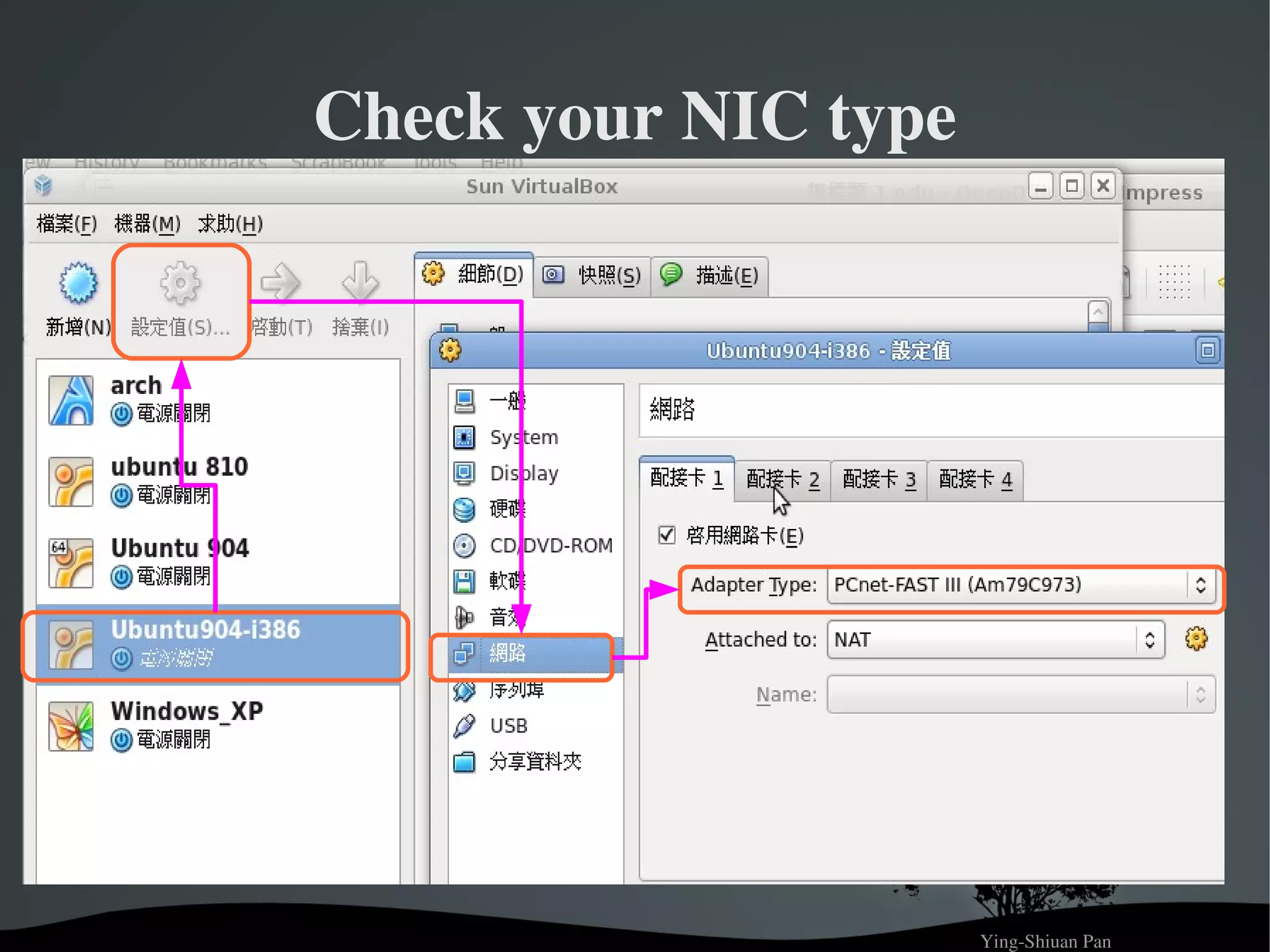Click the 捨棄(I) discard arrow icon
Viewport: 1270px width, 952px height.
(360, 282)
